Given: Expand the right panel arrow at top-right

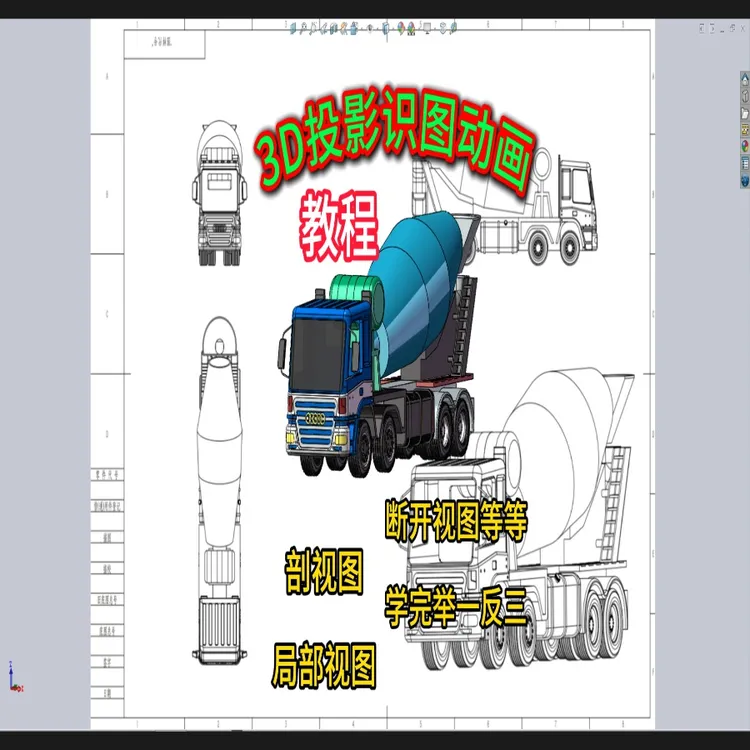Looking at the screenshot, I should point(712,28).
